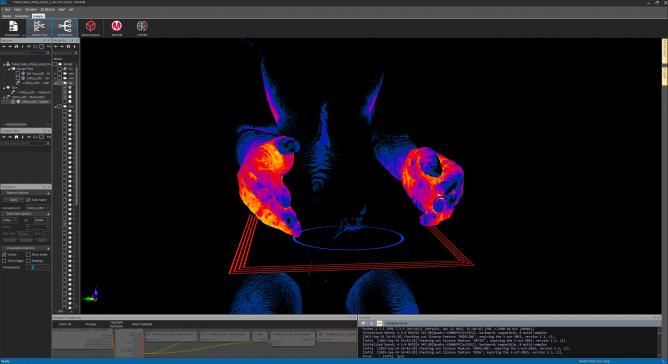Toggle the Auto Apply checkbox
This screenshot has width=668, height=364.
point(29,199)
